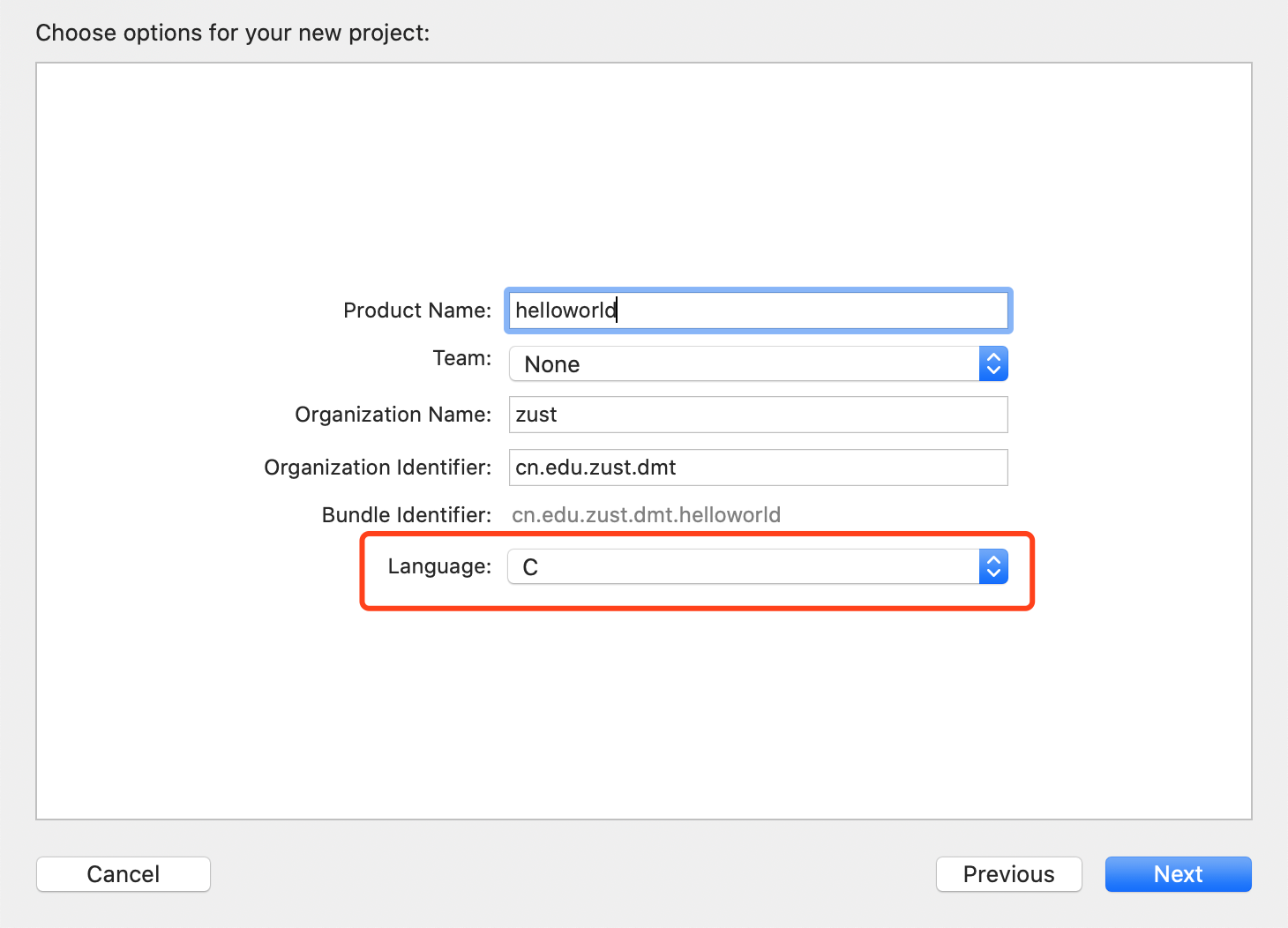This screenshot has width=1288, height=928.
Task: Click the "Bundle Identifier:" label
Action: (x=406, y=515)
